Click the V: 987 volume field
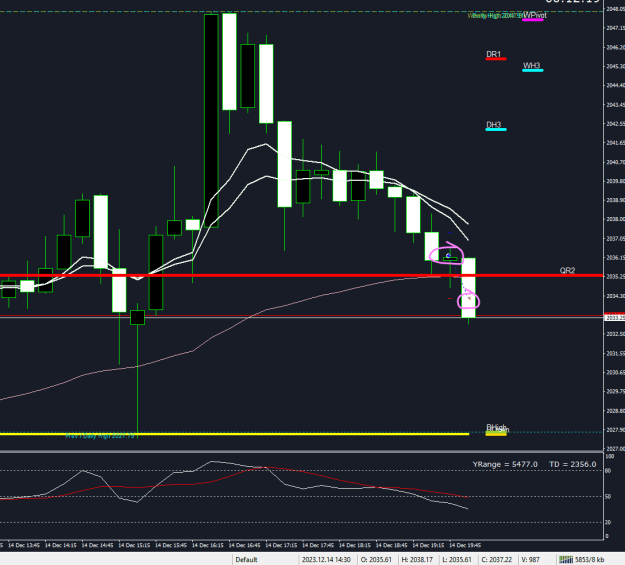 [x=531, y=559]
